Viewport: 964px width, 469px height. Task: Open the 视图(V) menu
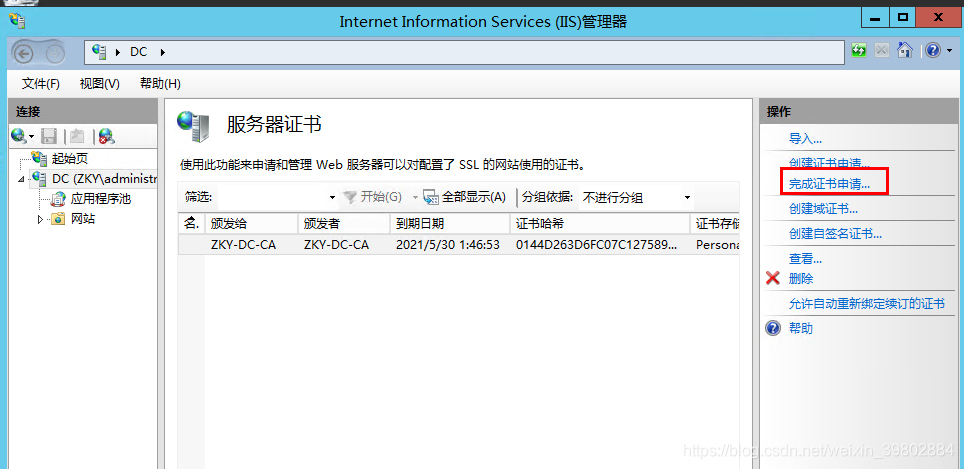[100, 84]
